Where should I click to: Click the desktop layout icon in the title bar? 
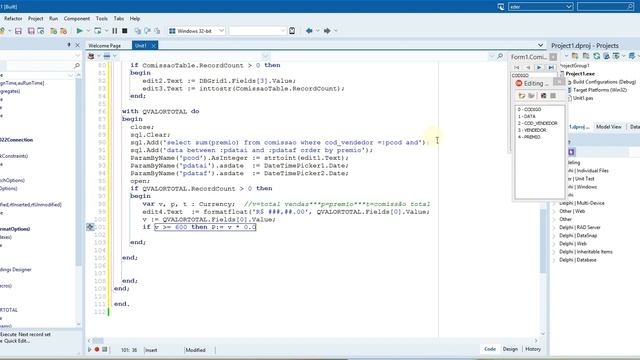(x=501, y=7)
